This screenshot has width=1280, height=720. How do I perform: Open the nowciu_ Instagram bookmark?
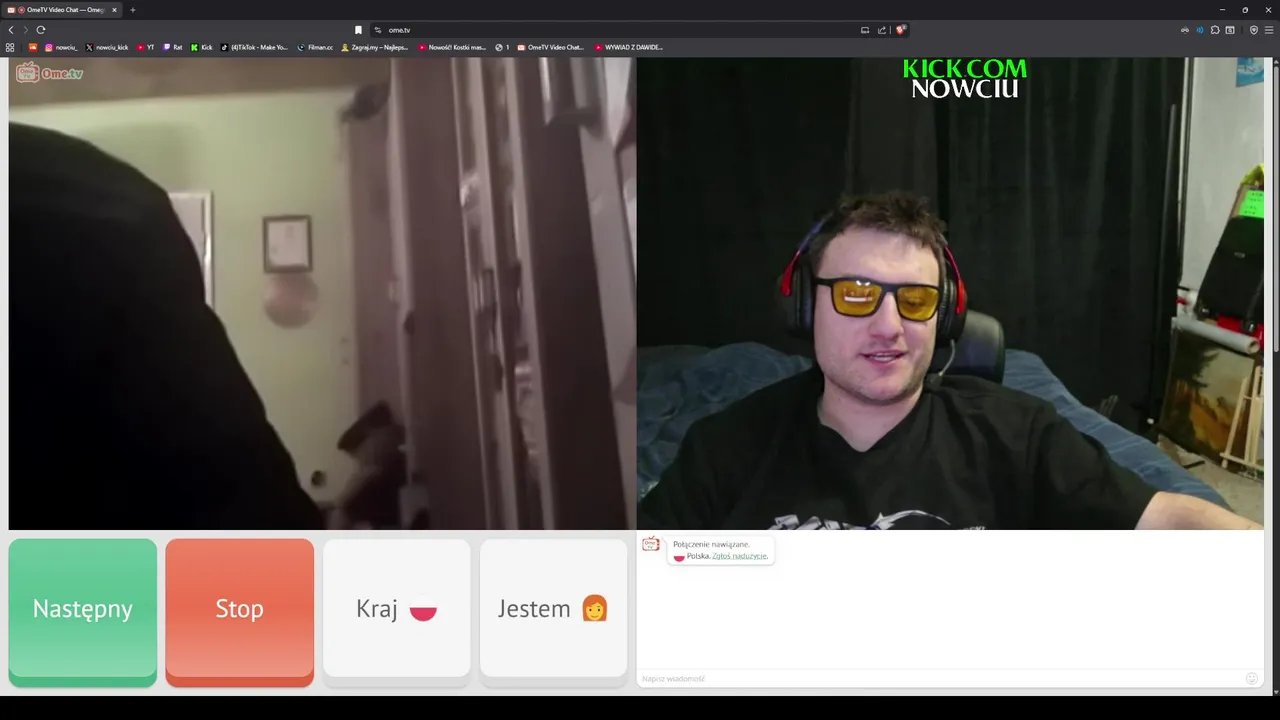pyautogui.click(x=61, y=47)
